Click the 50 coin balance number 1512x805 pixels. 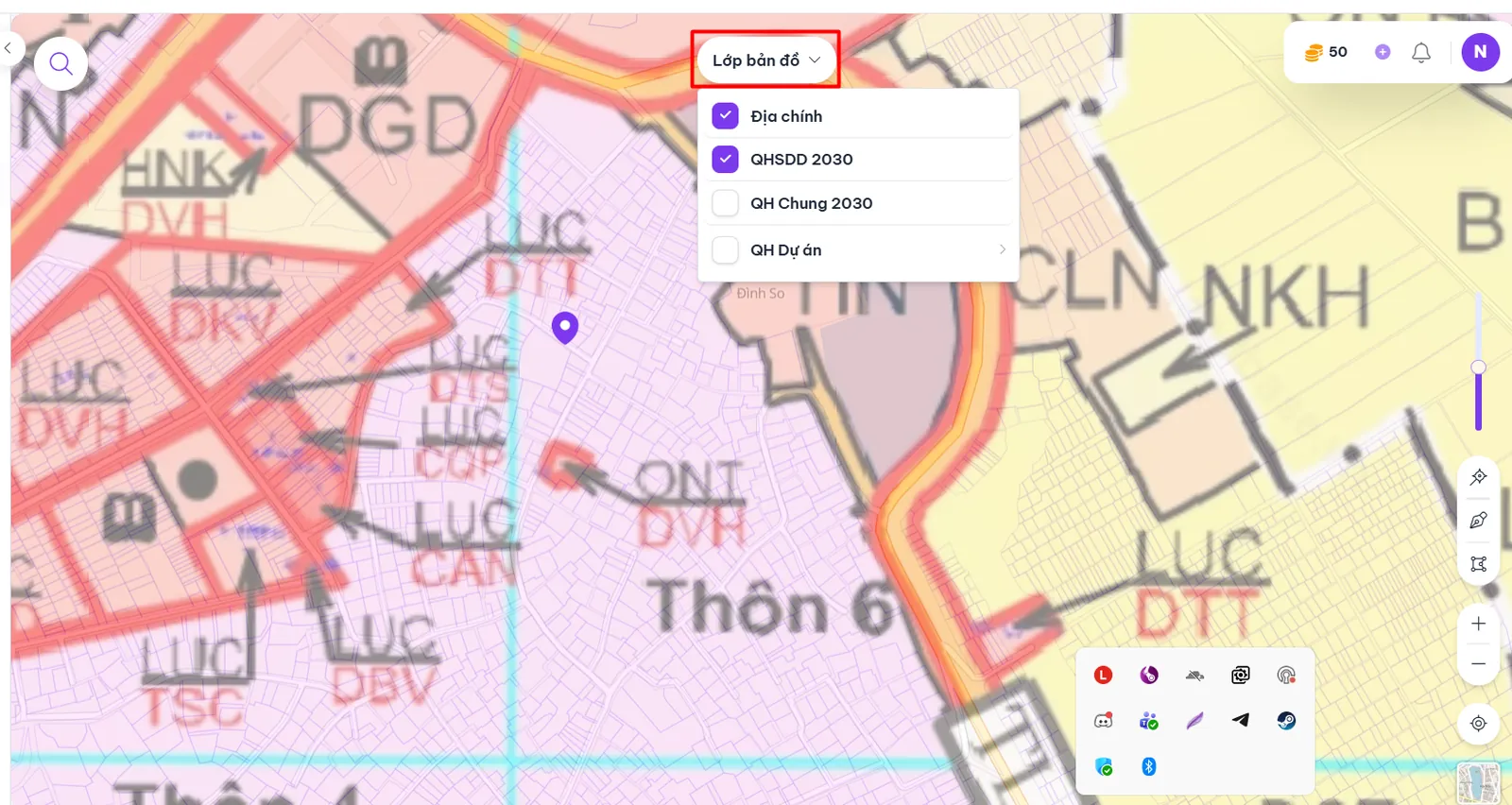[x=1338, y=52]
